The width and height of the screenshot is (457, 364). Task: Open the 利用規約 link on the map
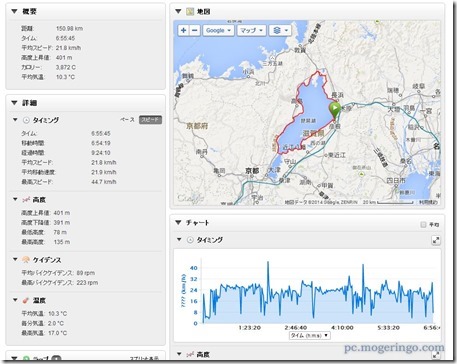tap(428, 202)
